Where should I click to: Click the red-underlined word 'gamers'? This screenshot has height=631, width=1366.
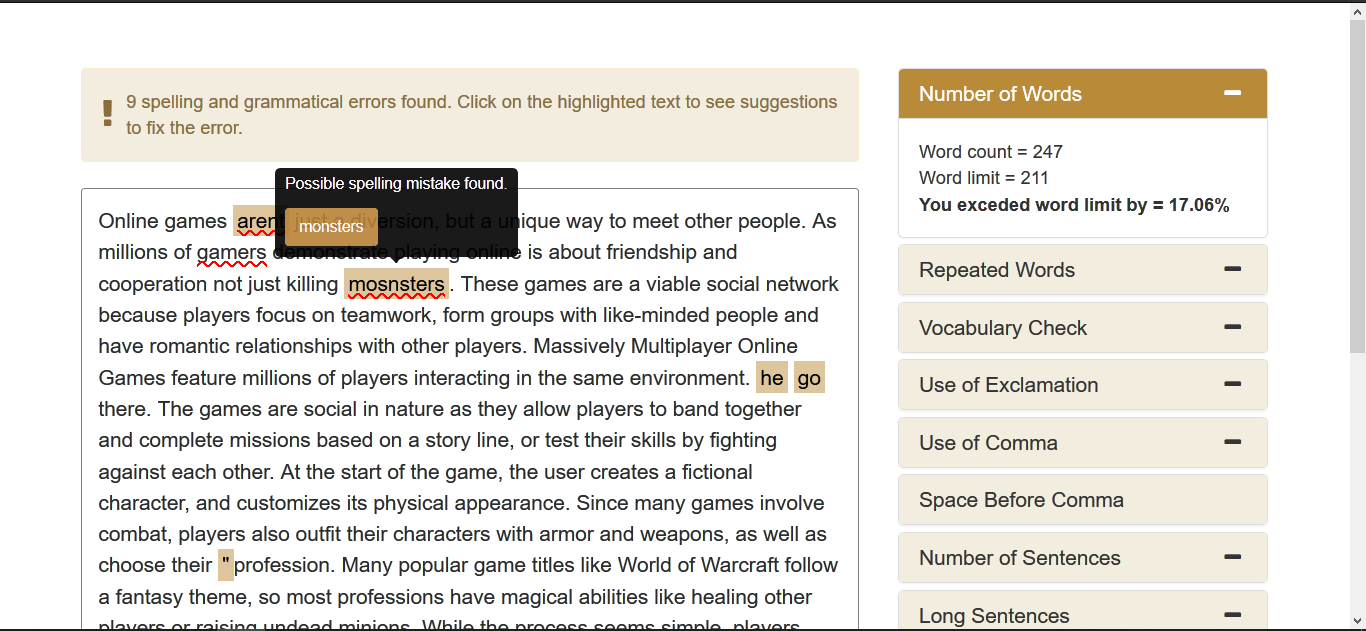232,252
